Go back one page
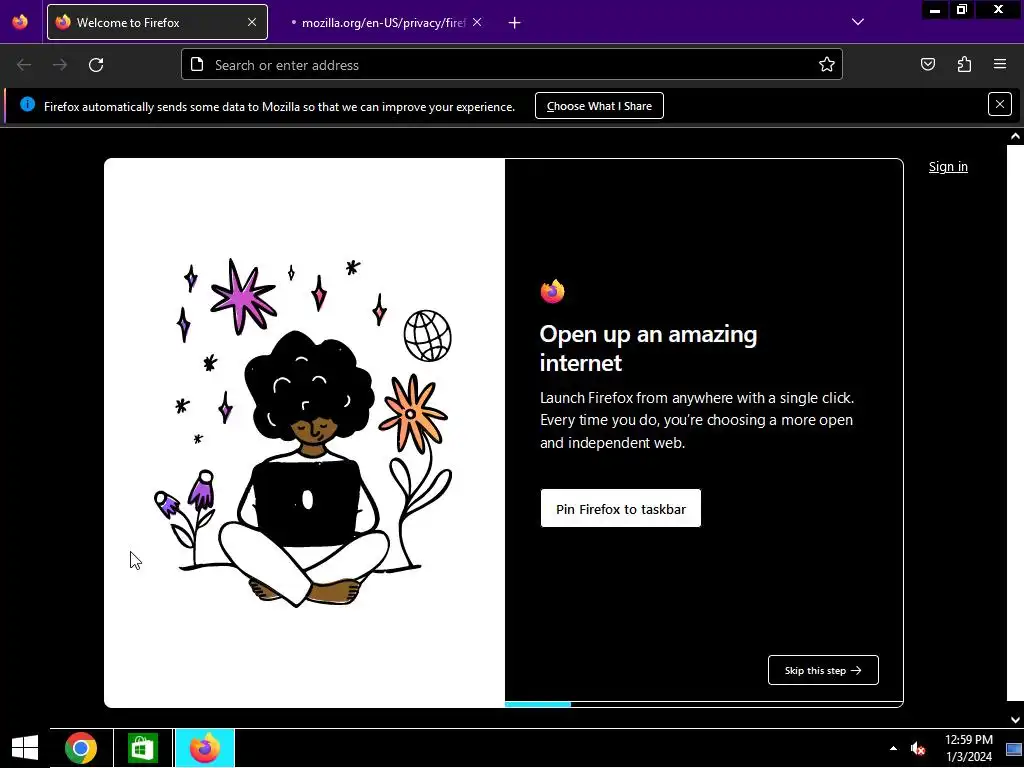 coord(24,65)
